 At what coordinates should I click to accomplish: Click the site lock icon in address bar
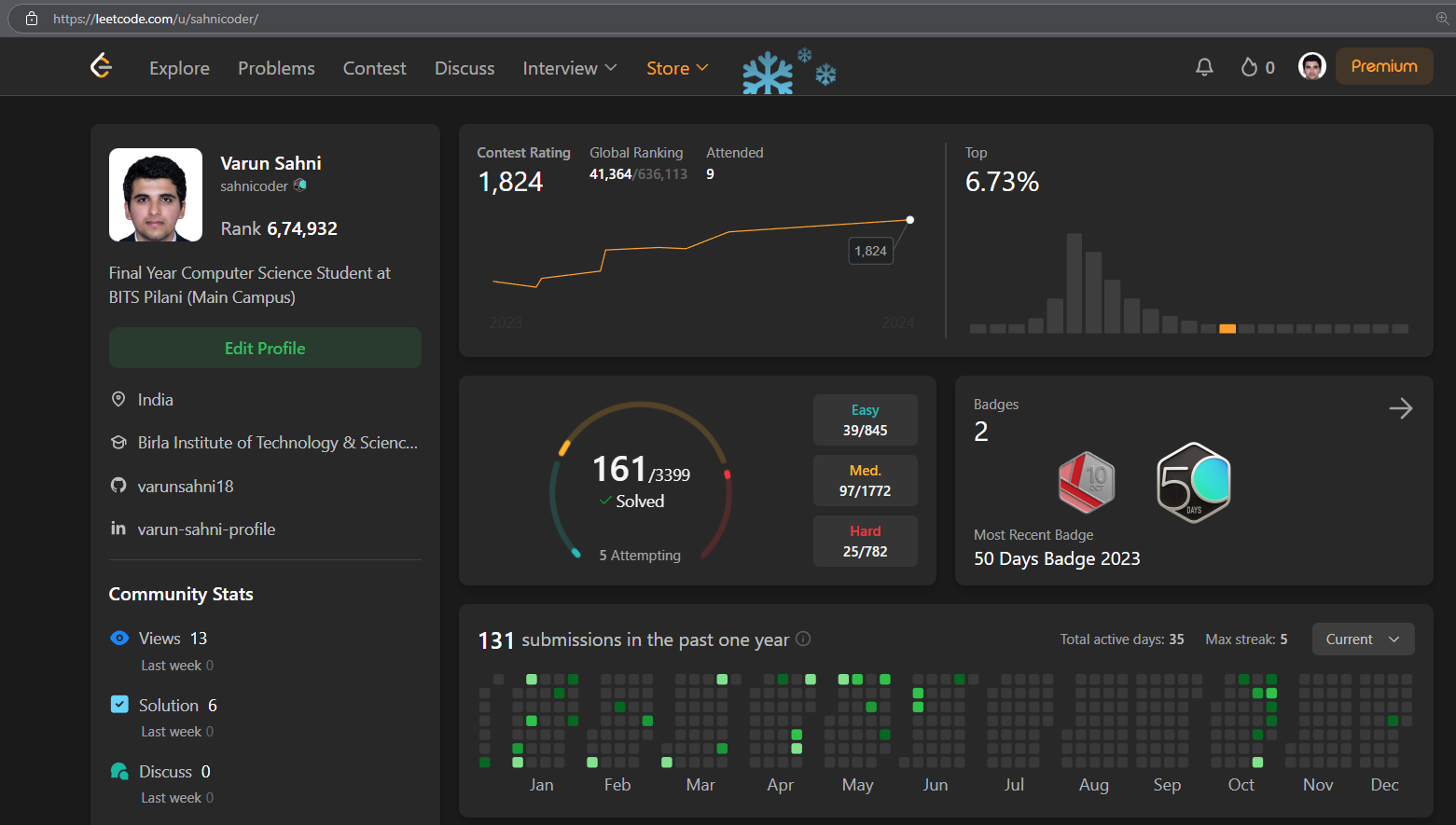(32, 19)
